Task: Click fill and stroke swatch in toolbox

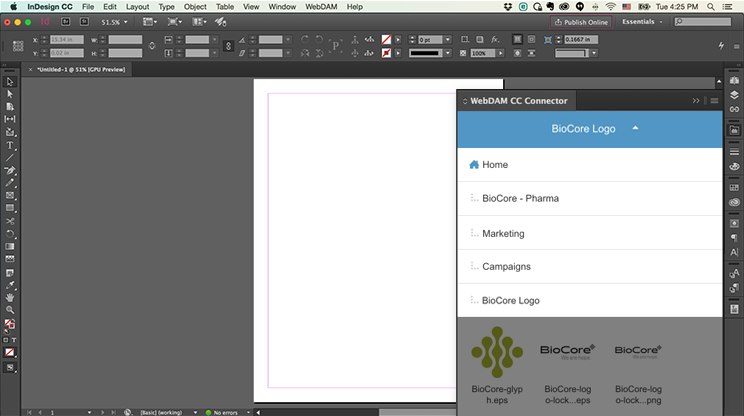Action: pyautogui.click(x=9, y=324)
